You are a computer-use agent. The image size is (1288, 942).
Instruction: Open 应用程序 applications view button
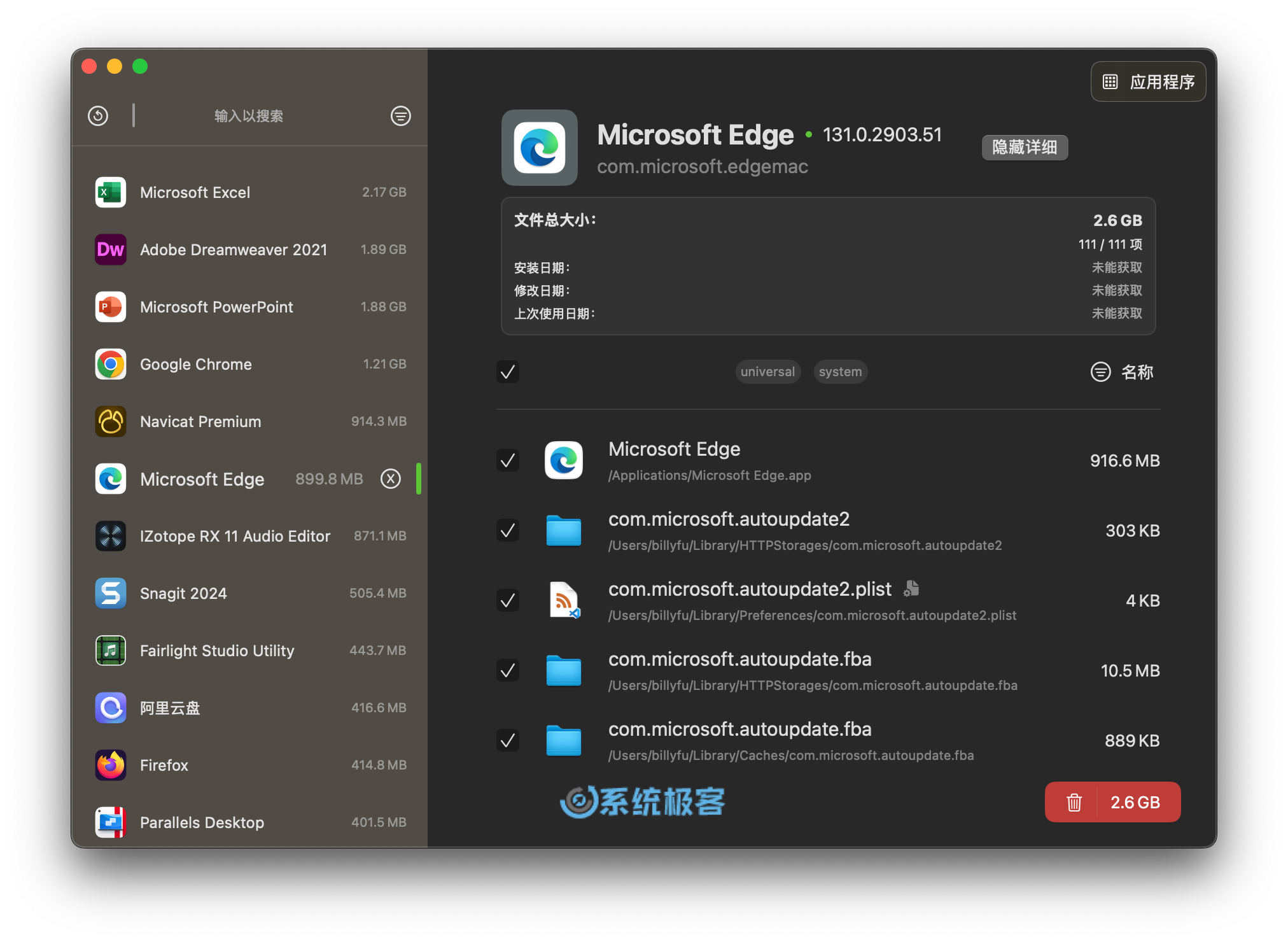[1149, 81]
